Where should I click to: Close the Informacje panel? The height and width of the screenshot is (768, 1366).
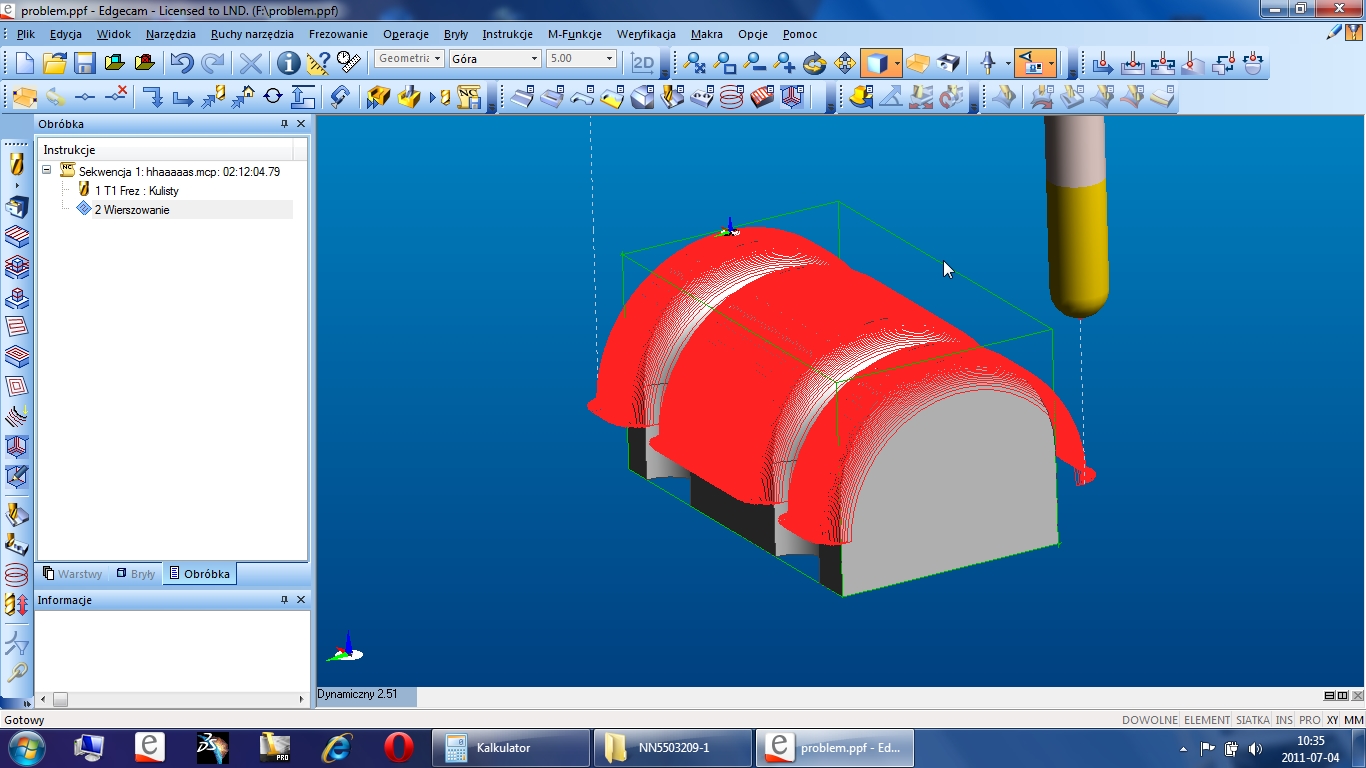pyautogui.click(x=301, y=600)
